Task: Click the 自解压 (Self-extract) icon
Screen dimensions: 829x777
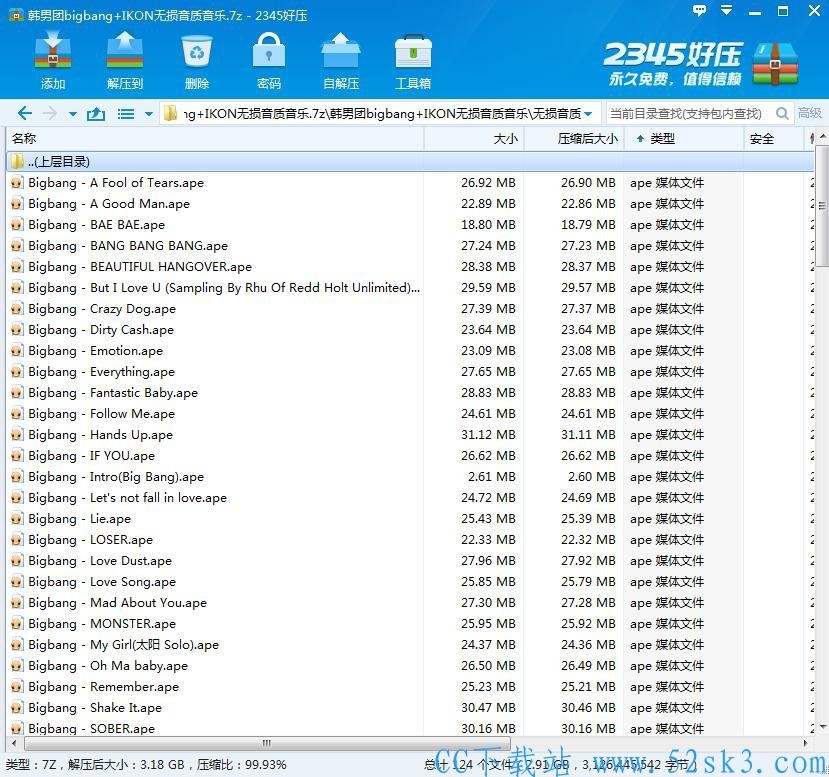Action: (x=341, y=51)
